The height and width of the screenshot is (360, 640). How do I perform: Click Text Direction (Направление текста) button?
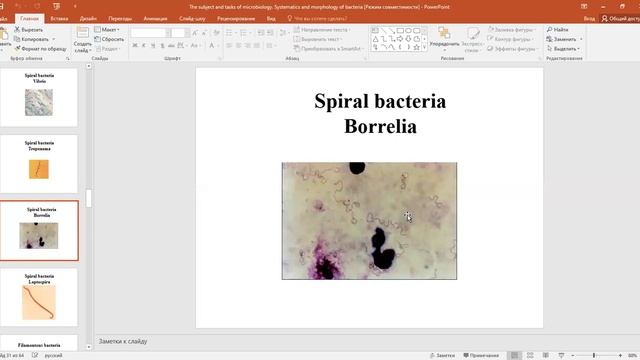click(322, 29)
